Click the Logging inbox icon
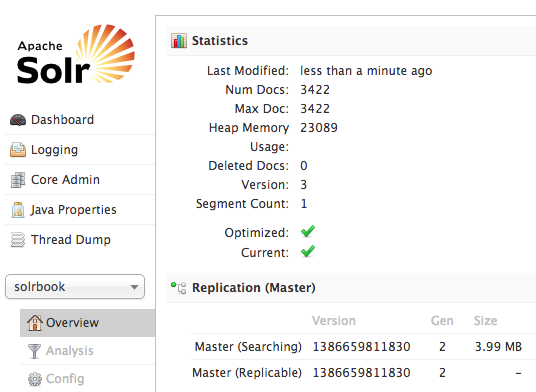 18,150
